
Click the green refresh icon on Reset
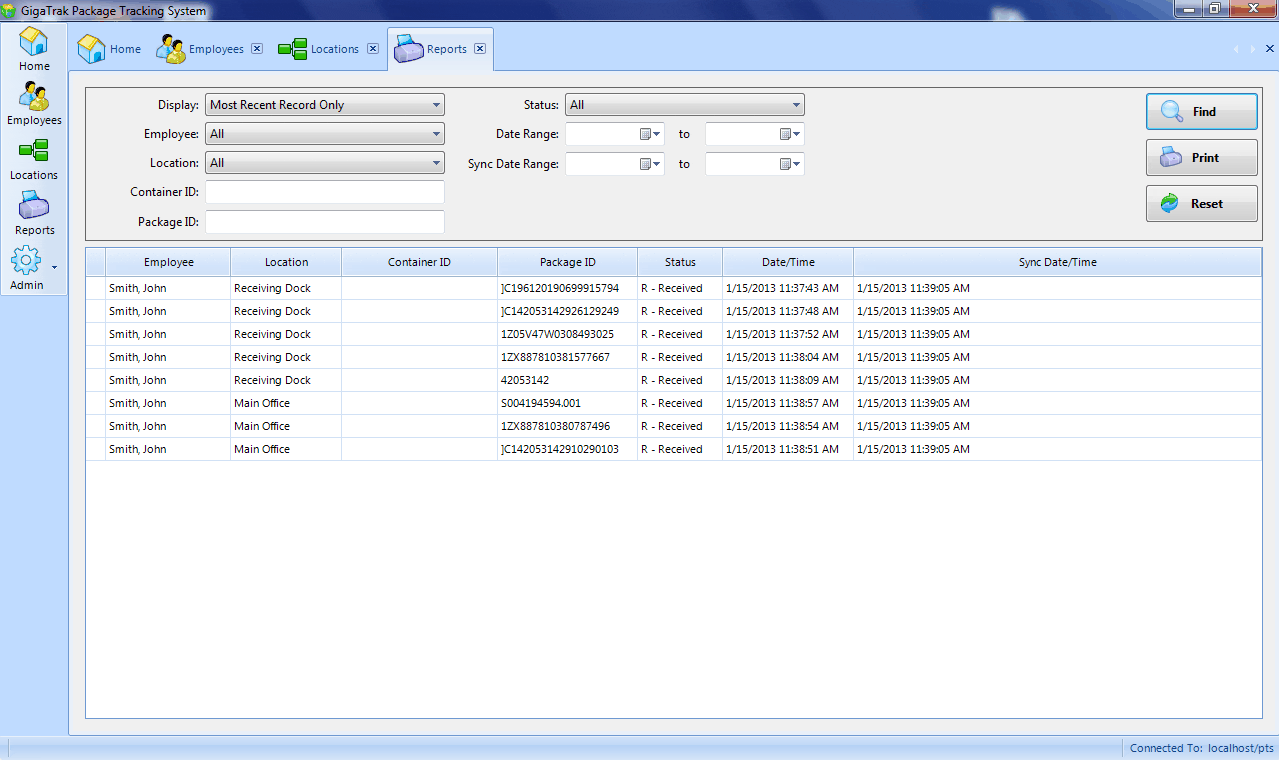pos(1172,203)
